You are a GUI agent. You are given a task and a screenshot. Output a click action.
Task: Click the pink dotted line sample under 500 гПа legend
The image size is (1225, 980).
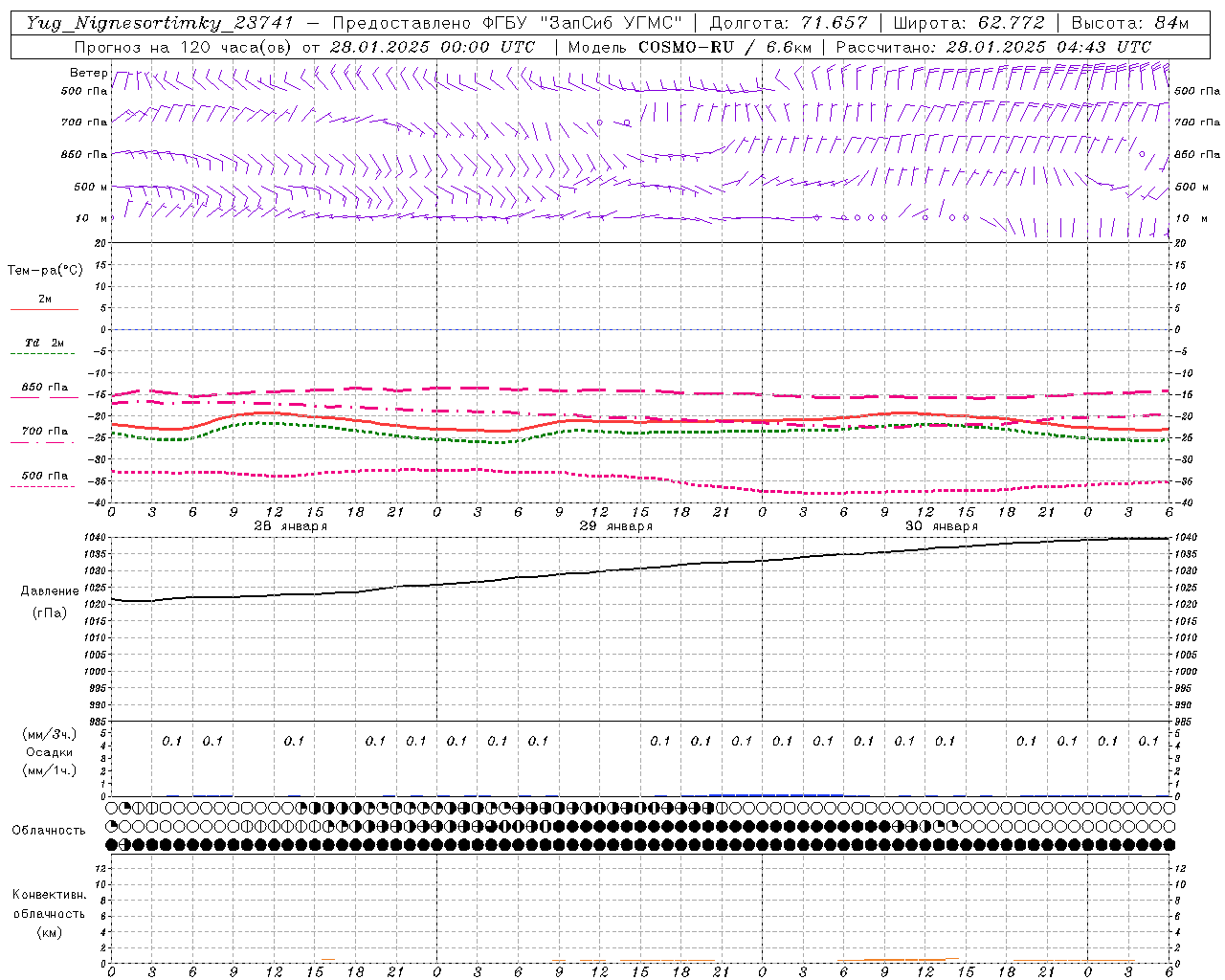[42, 486]
